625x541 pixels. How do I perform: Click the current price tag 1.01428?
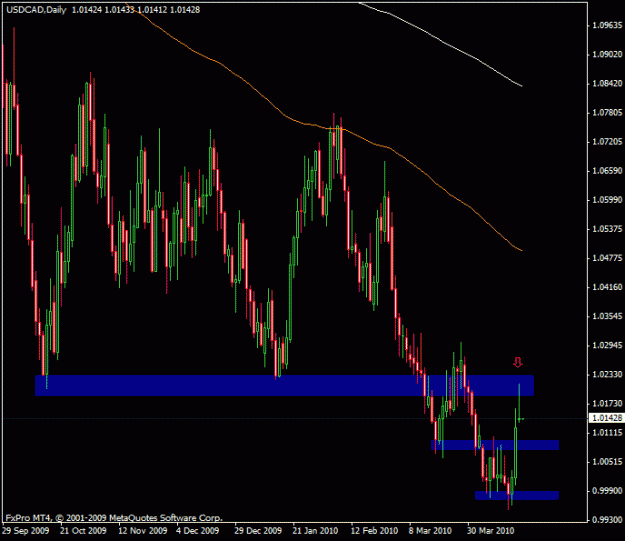(x=606, y=418)
